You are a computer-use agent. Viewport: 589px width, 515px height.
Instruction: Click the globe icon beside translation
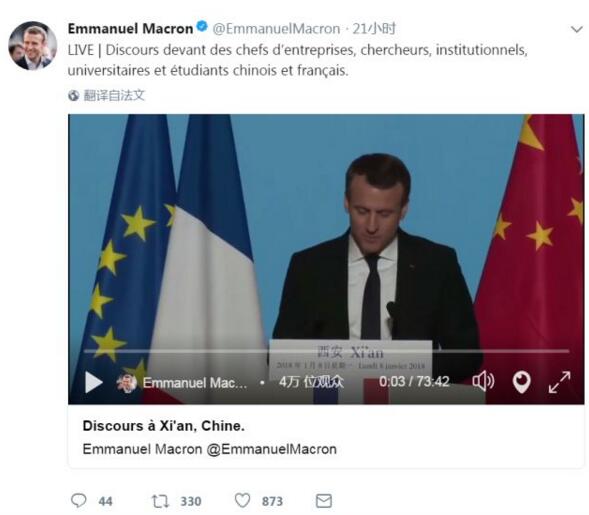(x=74, y=96)
